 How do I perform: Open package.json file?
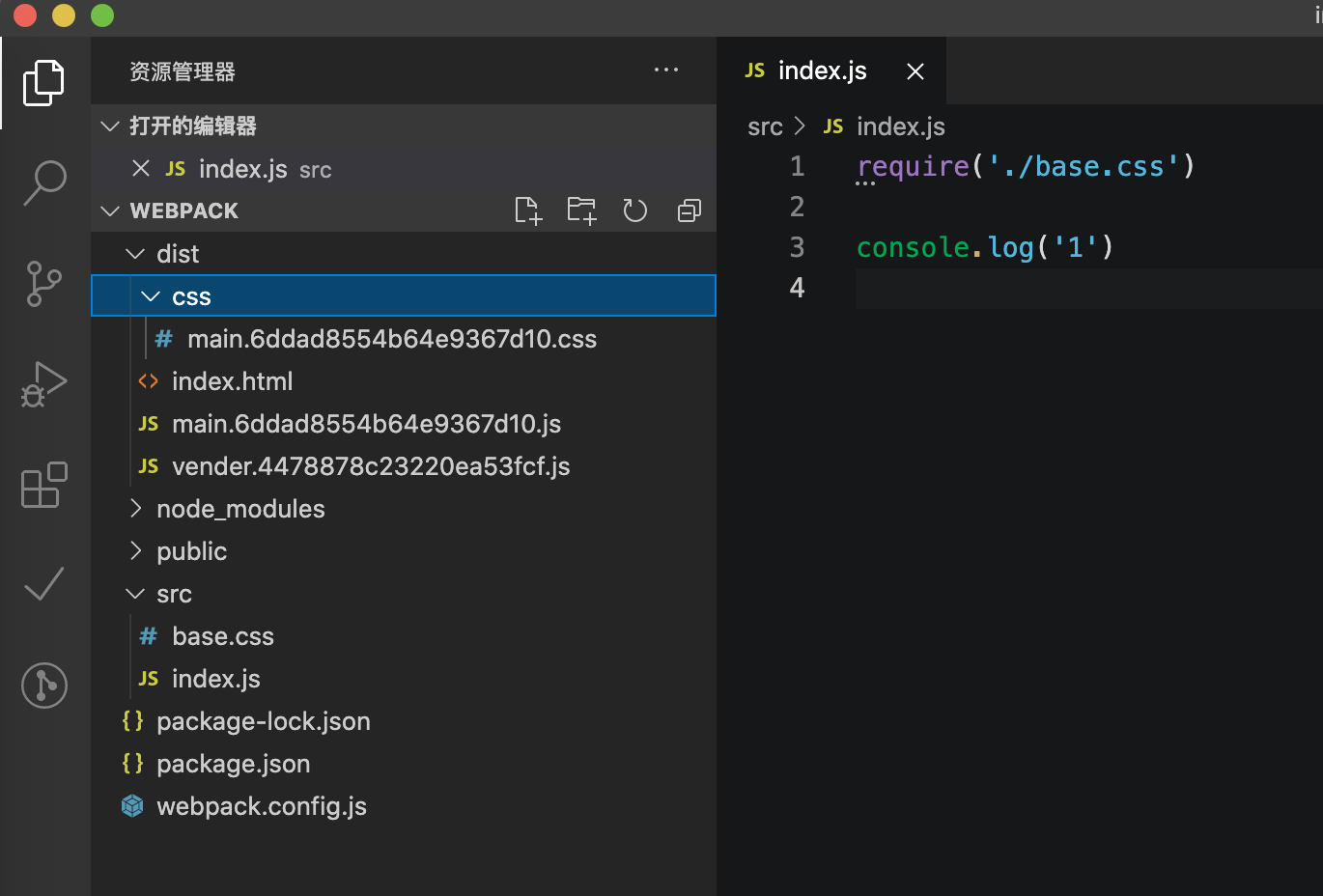[x=404, y=764]
